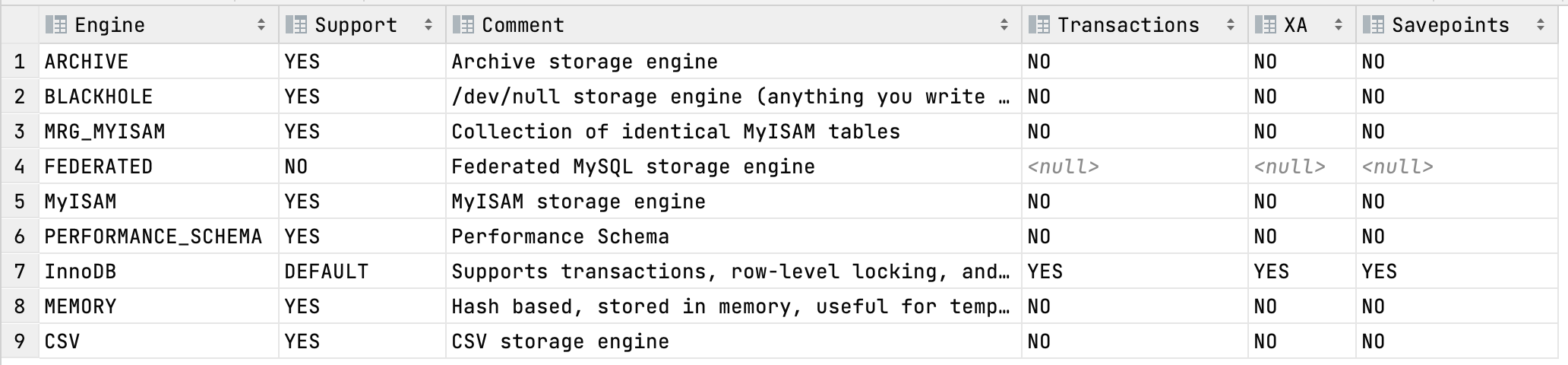The width and height of the screenshot is (1568, 365).
Task: Click the FEDERATED engine cell
Action: tap(159, 167)
